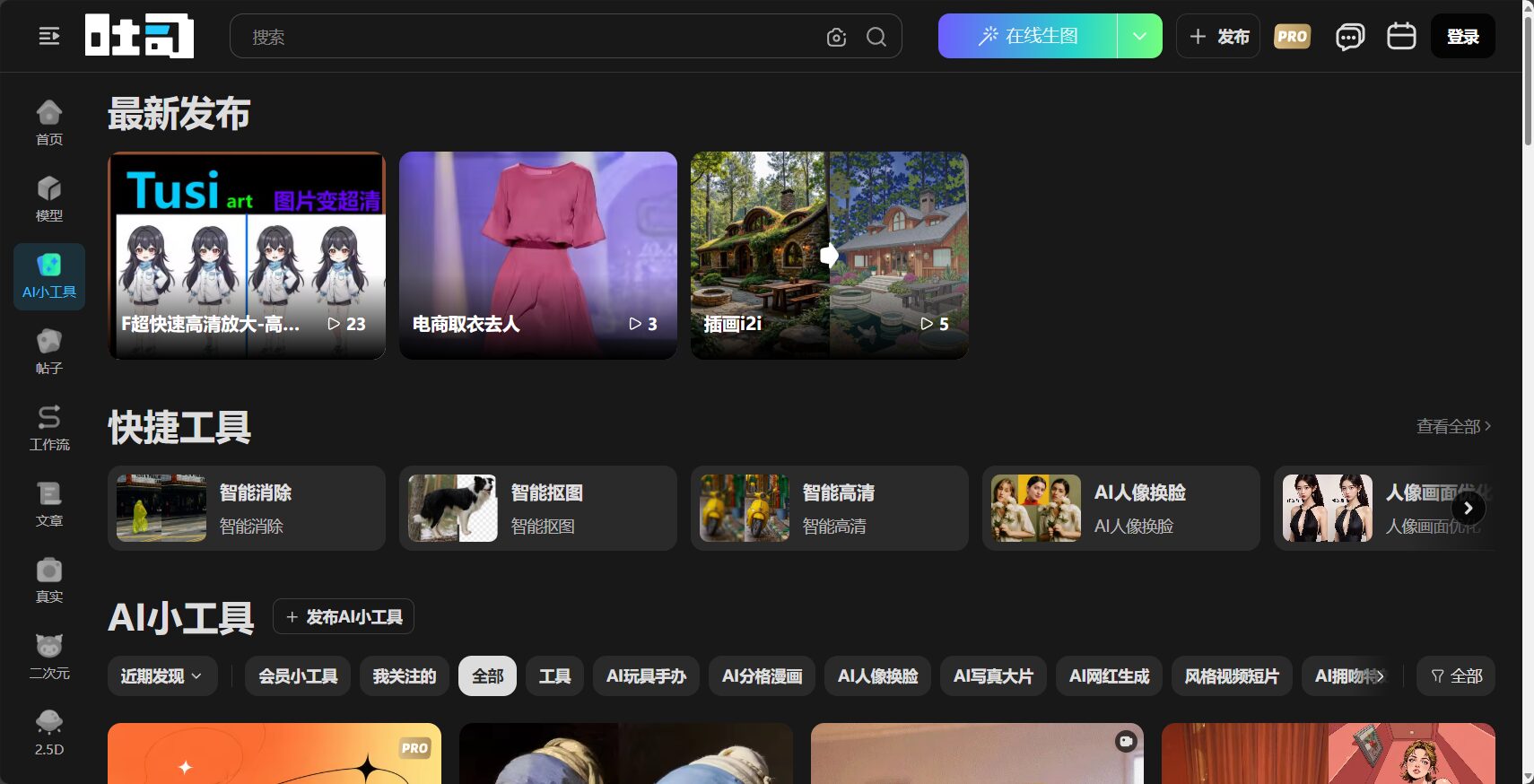
Task: Open the Tusi logo home link
Action: 139,36
